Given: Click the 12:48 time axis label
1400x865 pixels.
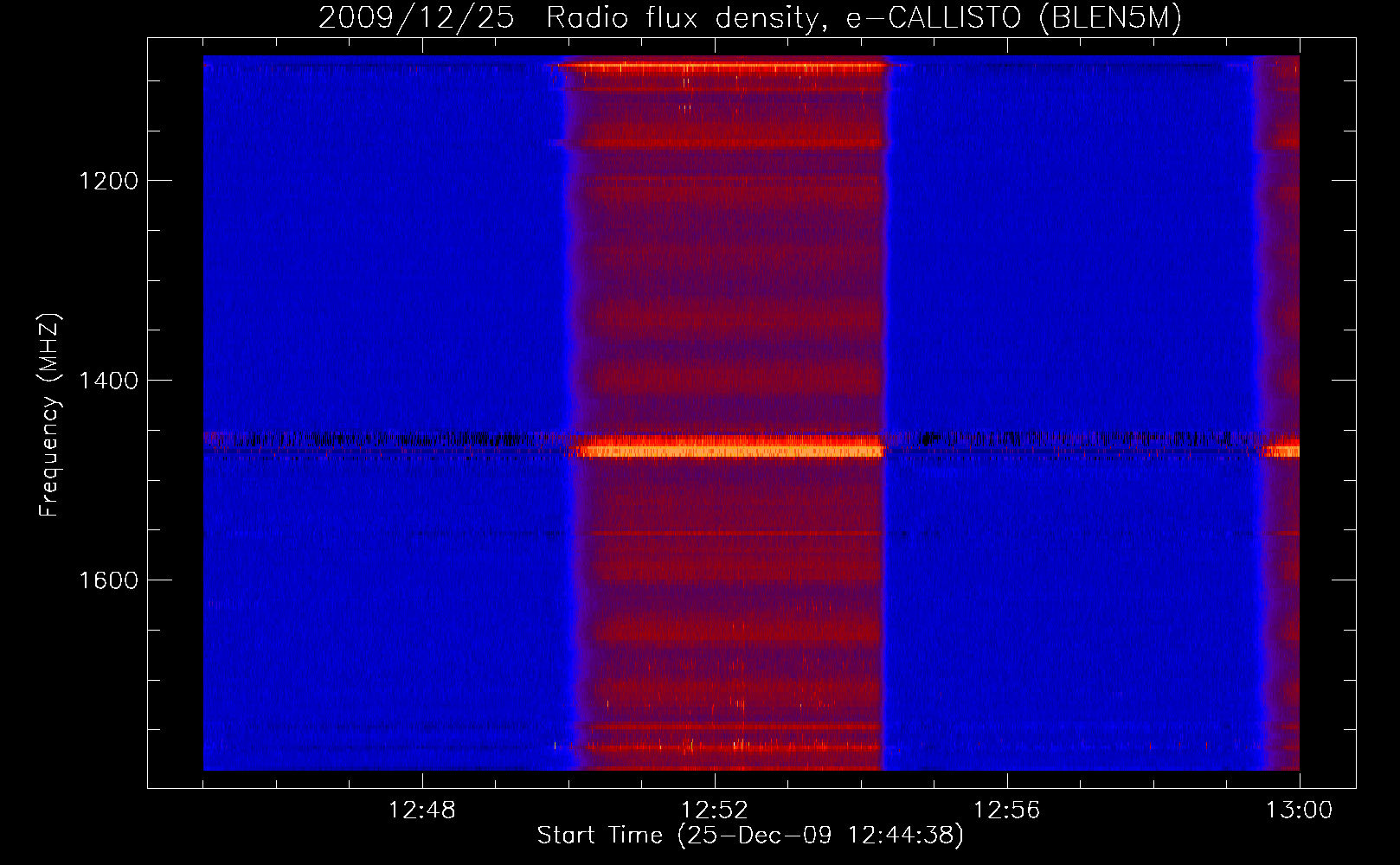Looking at the screenshot, I should (422, 811).
